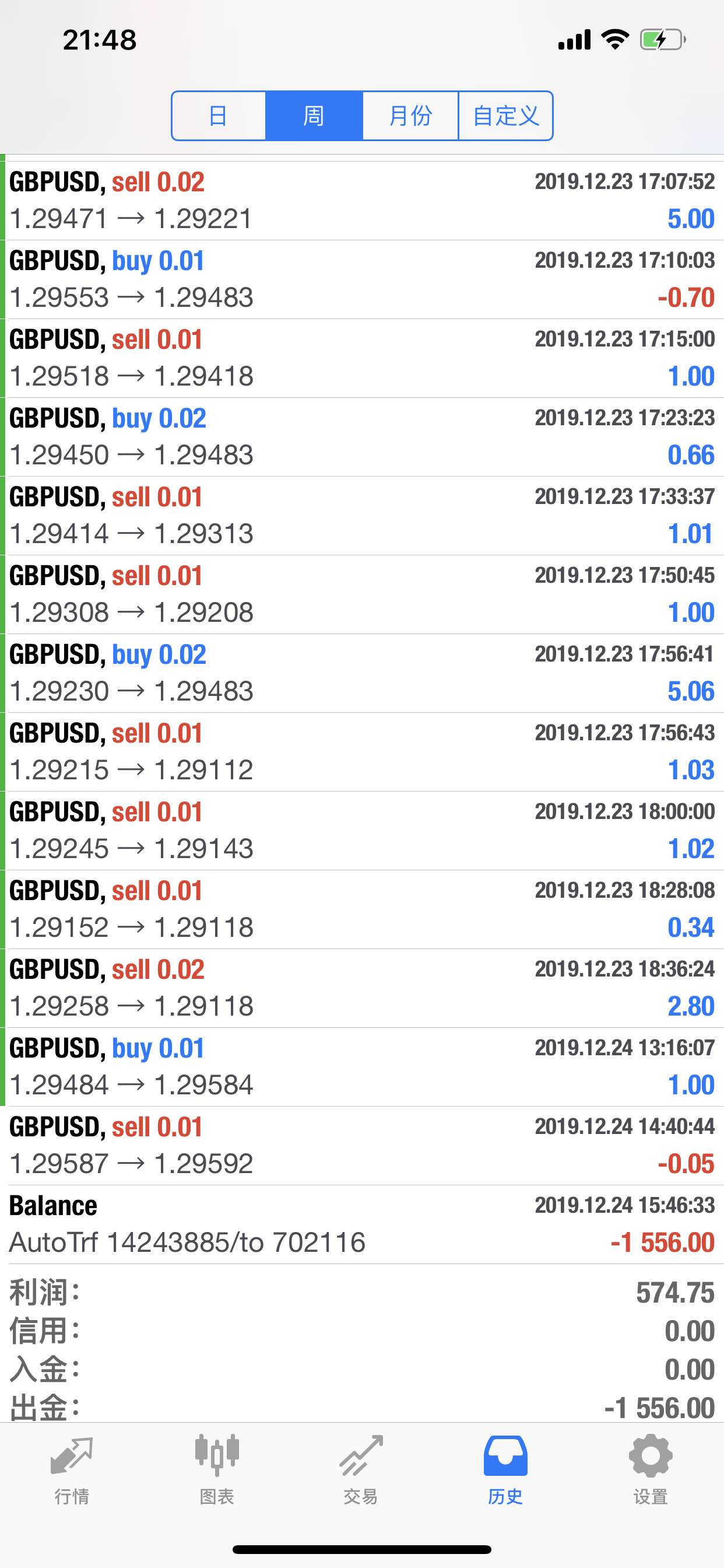Screen dimensions: 724x1568
Task: Select the sell trade with profit 2.80
Action: coord(362,988)
